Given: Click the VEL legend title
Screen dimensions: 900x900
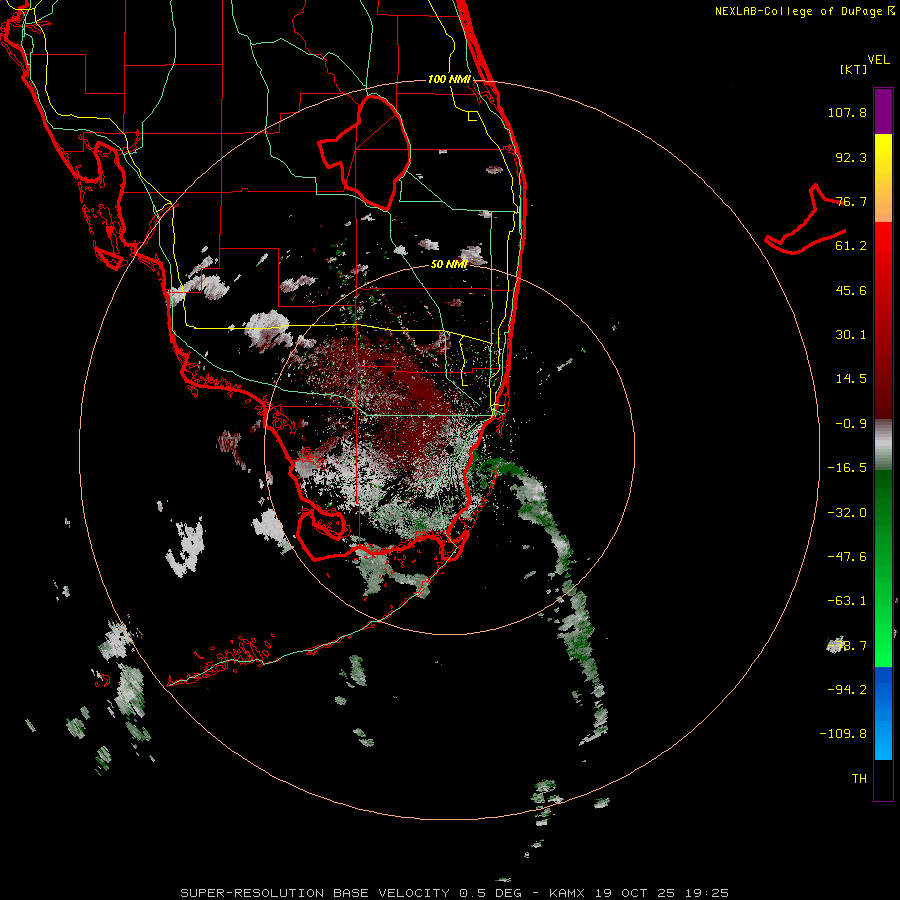Looking at the screenshot, I should pyautogui.click(x=878, y=60).
